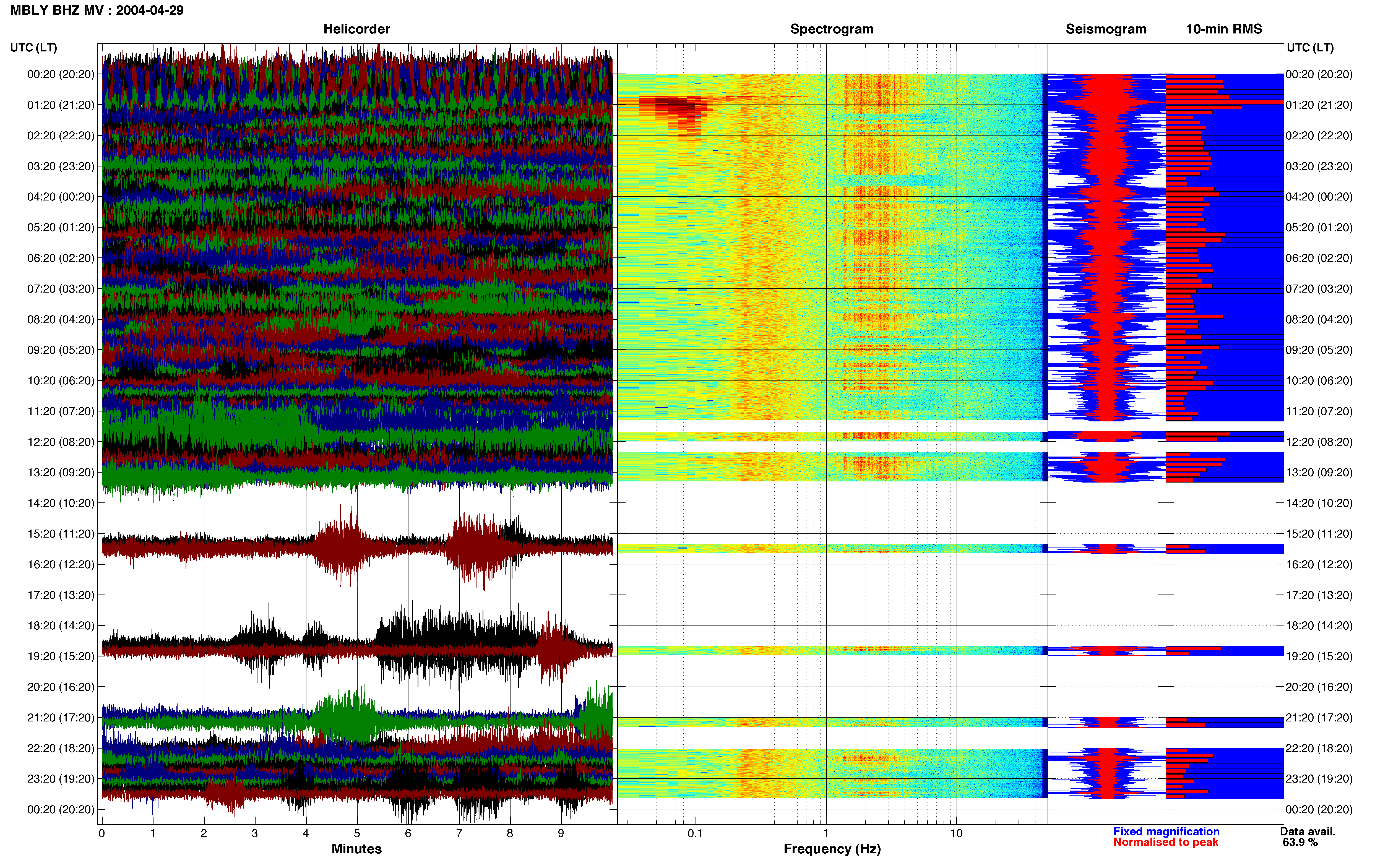1388x868 pixels.
Task: Click the left 'UTC (LT)' axis label
Action: 34,48
